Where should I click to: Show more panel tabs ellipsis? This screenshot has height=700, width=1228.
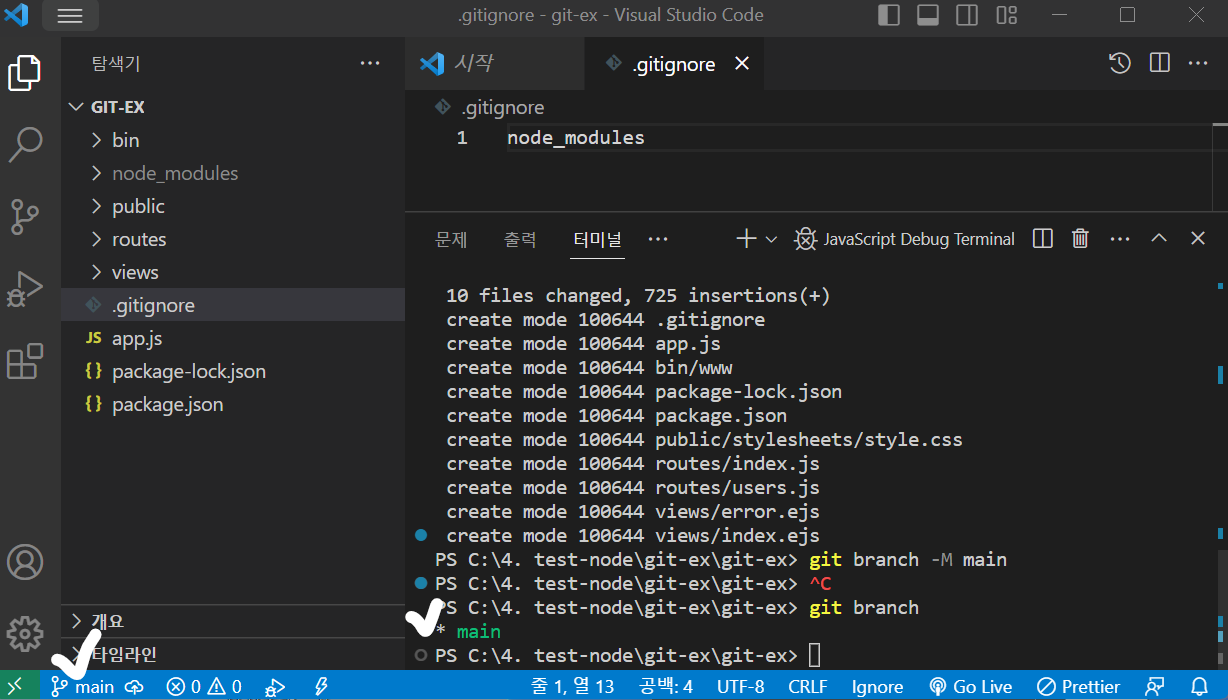tap(658, 239)
